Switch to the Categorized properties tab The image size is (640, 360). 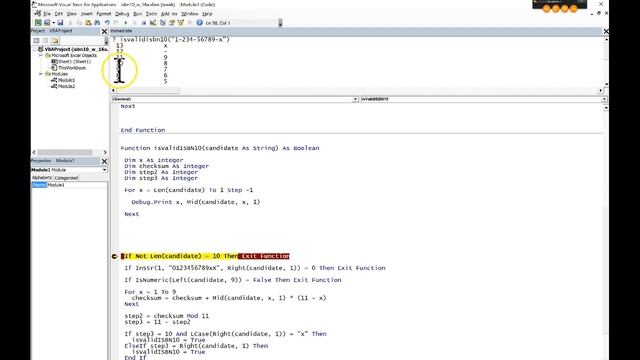[66, 178]
